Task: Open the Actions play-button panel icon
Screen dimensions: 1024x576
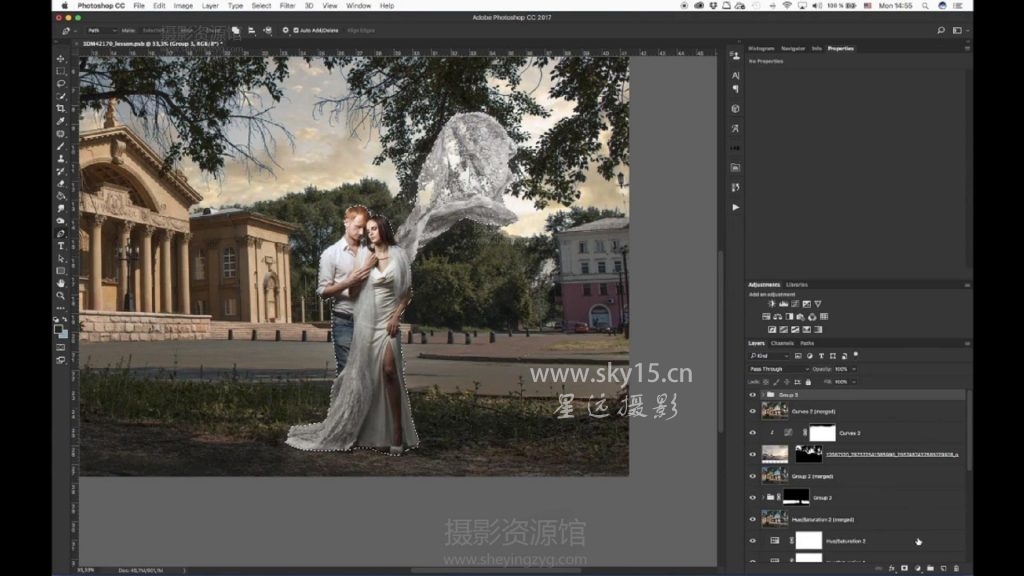Action: point(735,207)
